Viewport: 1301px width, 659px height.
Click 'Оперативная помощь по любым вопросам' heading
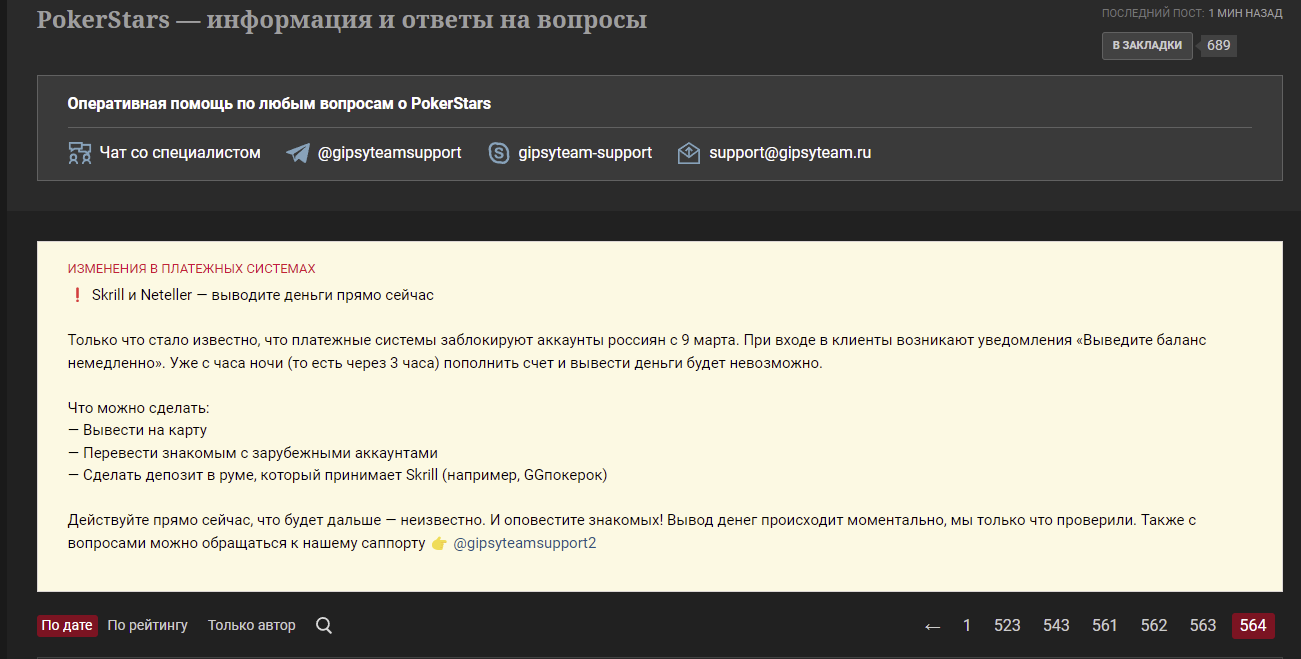pyautogui.click(x=279, y=103)
